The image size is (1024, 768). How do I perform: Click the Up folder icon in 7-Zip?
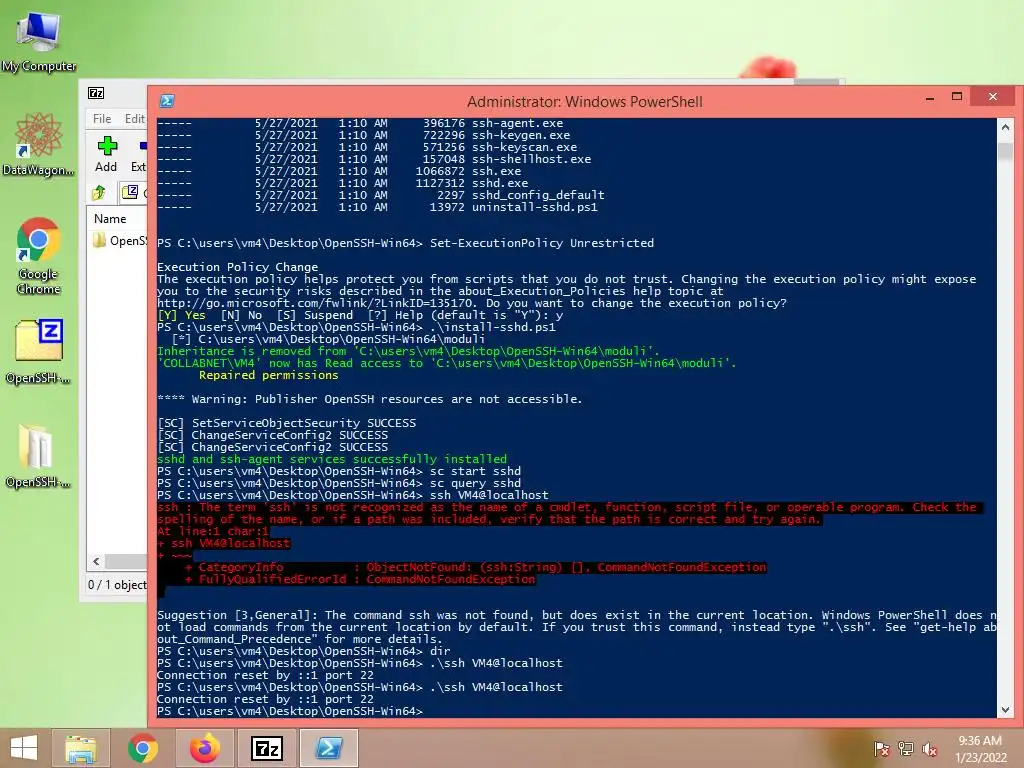(x=99, y=192)
